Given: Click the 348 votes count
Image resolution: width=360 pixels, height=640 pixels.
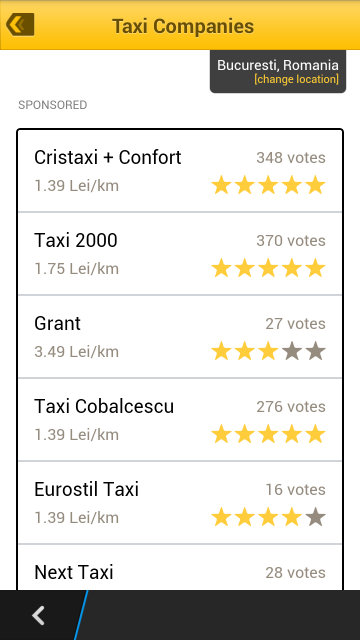Looking at the screenshot, I should (x=291, y=158).
